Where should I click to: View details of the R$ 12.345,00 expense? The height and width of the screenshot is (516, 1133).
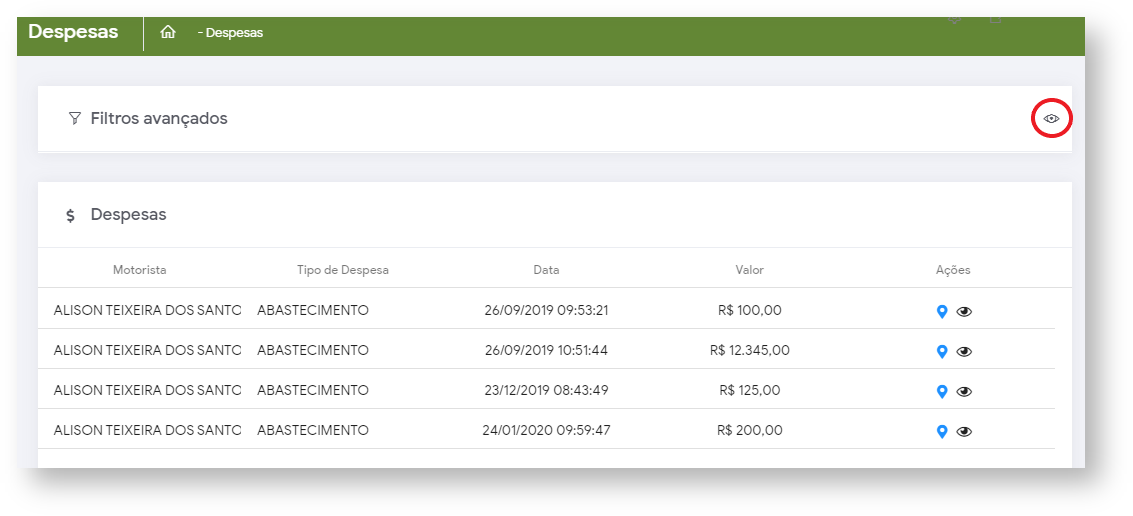click(x=964, y=351)
